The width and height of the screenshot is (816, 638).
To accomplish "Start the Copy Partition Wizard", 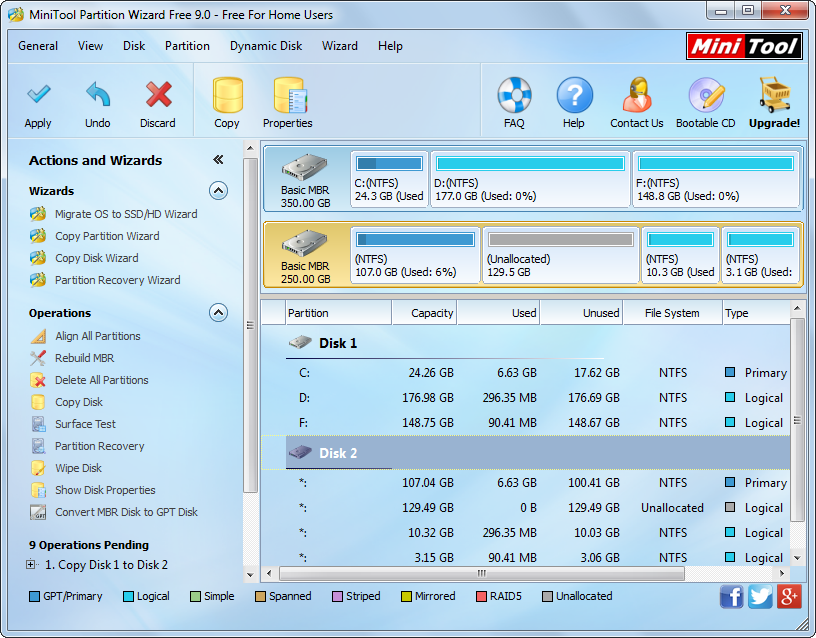I will point(107,236).
